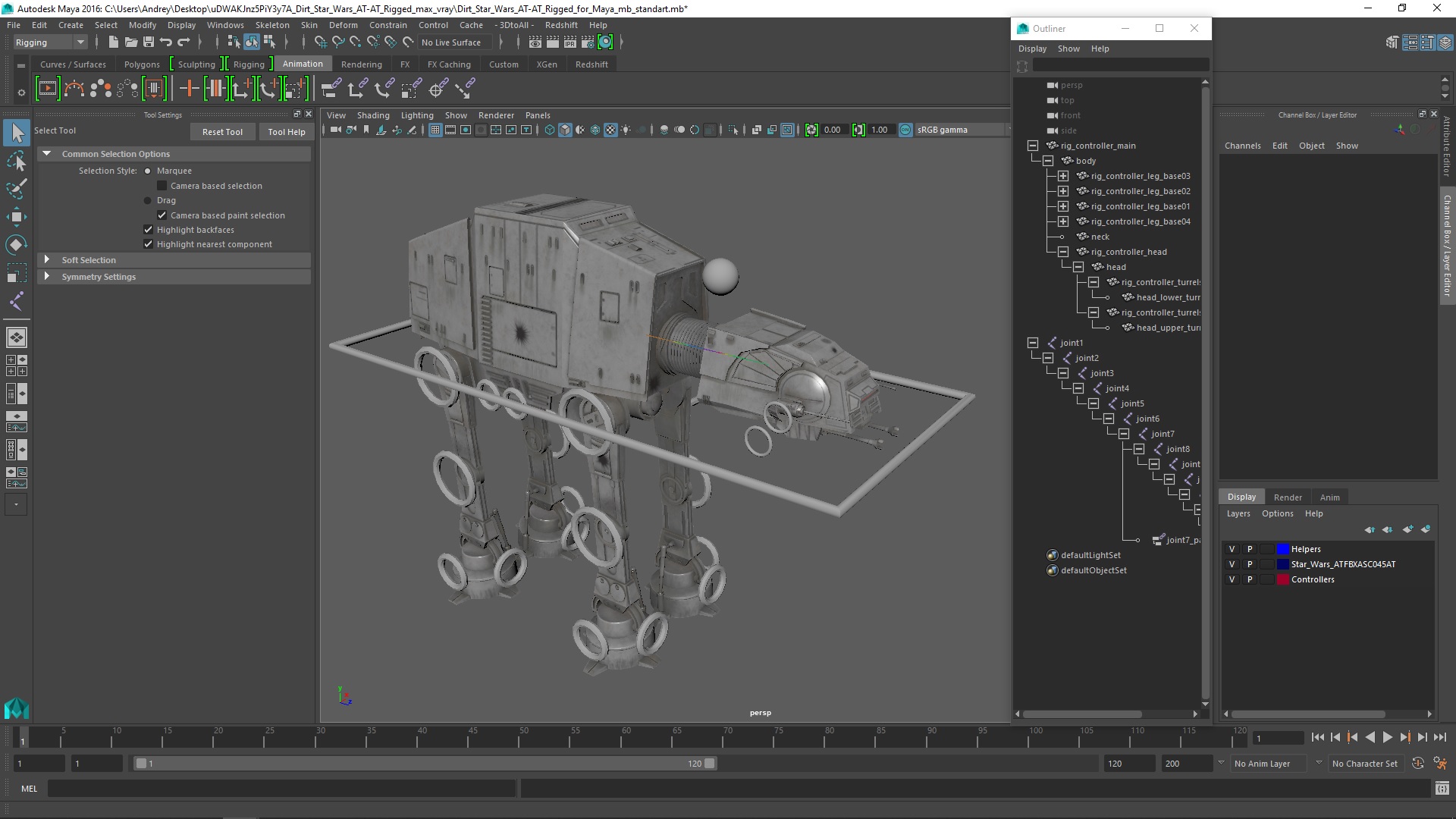Click the Reset Tool button
This screenshot has width=1456, height=819.
point(222,132)
